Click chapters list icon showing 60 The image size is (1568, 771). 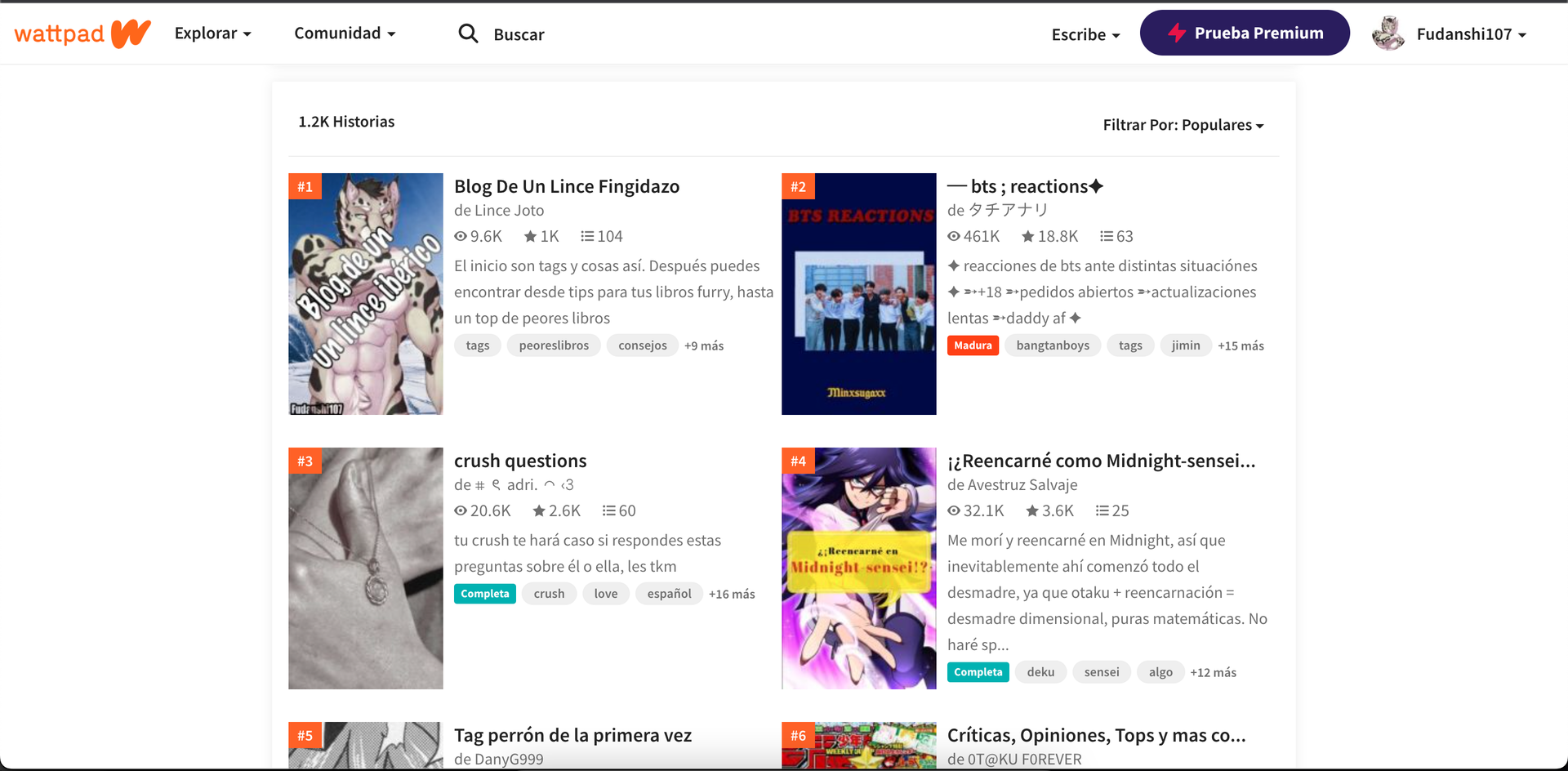tap(609, 510)
